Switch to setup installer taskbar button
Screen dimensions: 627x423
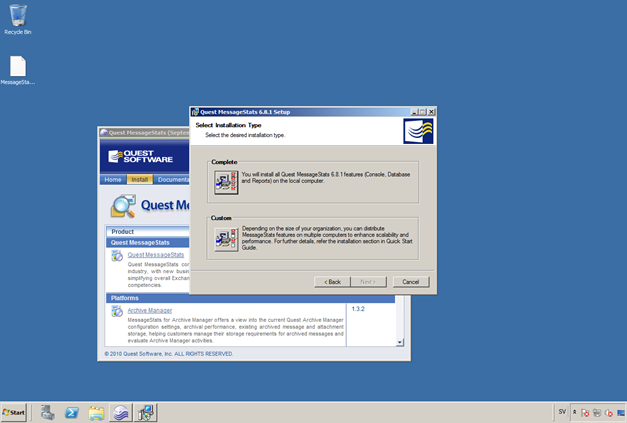(x=146, y=413)
